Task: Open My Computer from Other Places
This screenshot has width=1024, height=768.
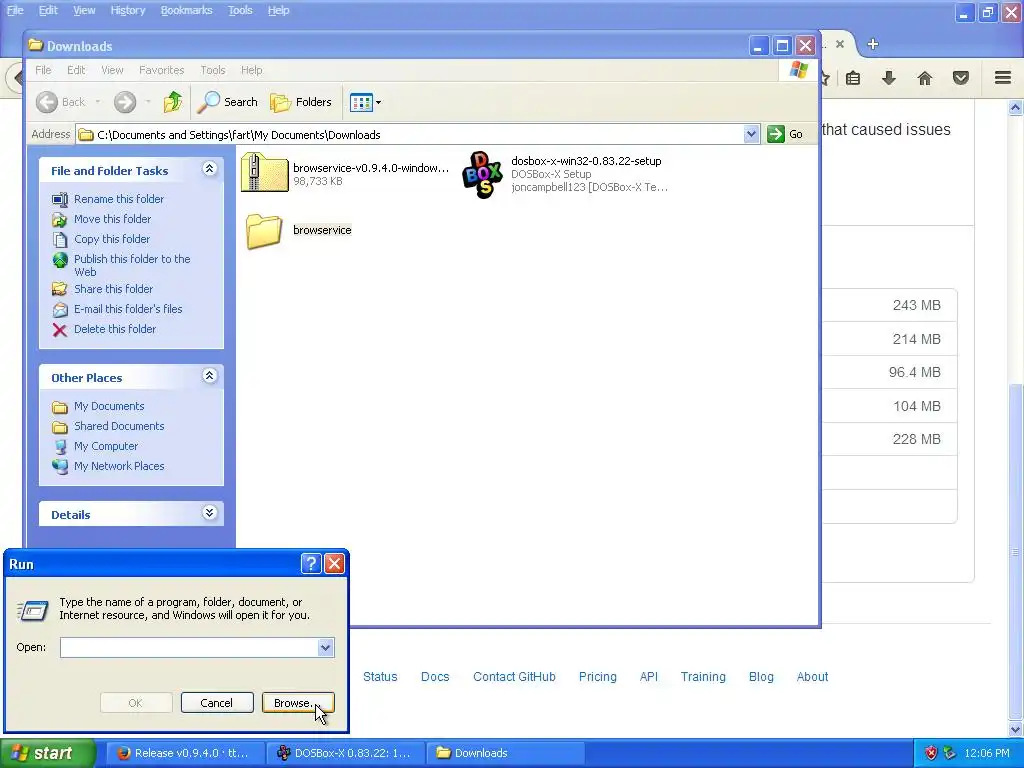Action: [x=106, y=446]
